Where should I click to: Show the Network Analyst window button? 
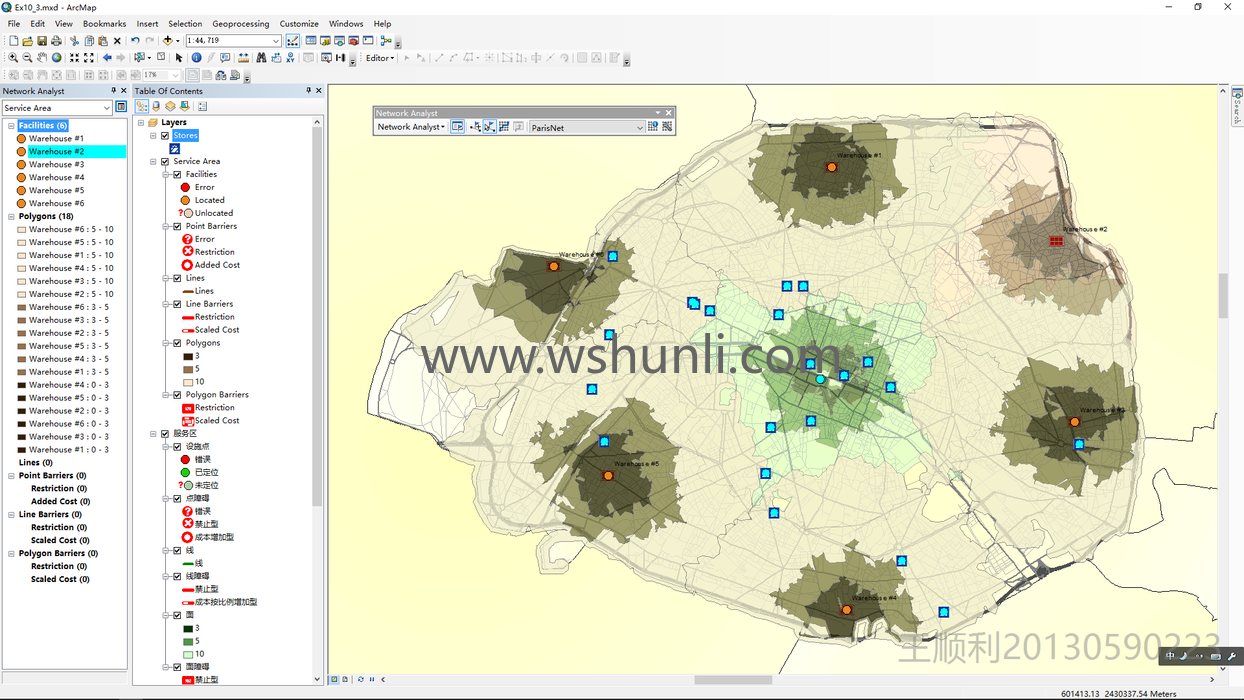(457, 127)
